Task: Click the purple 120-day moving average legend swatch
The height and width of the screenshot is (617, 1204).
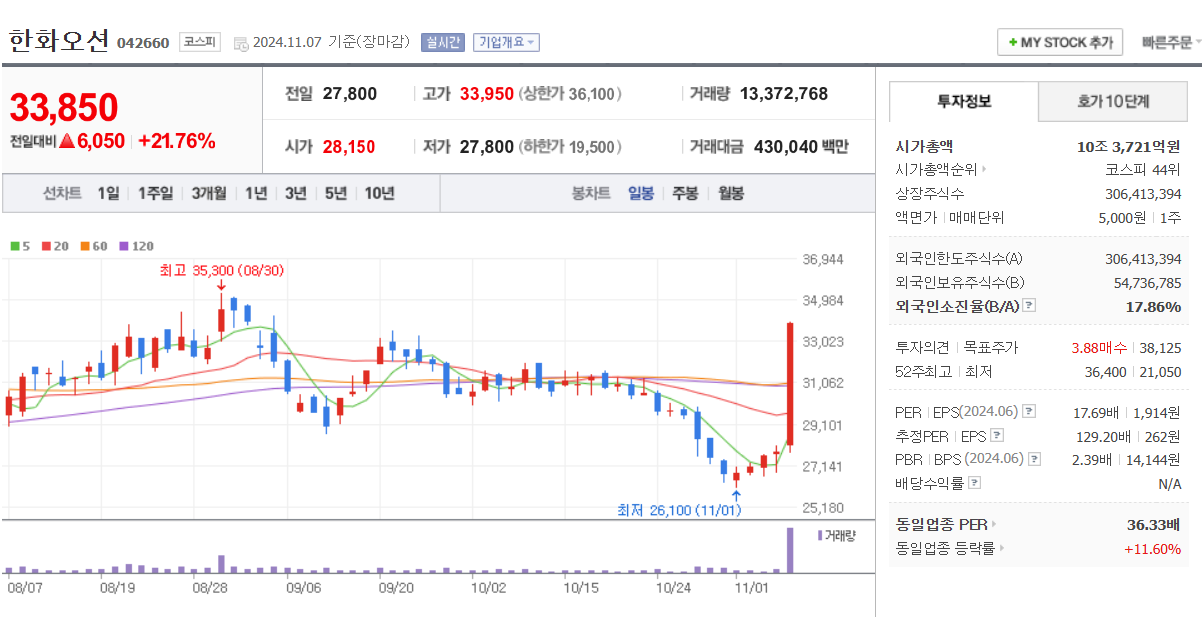Action: 123,246
